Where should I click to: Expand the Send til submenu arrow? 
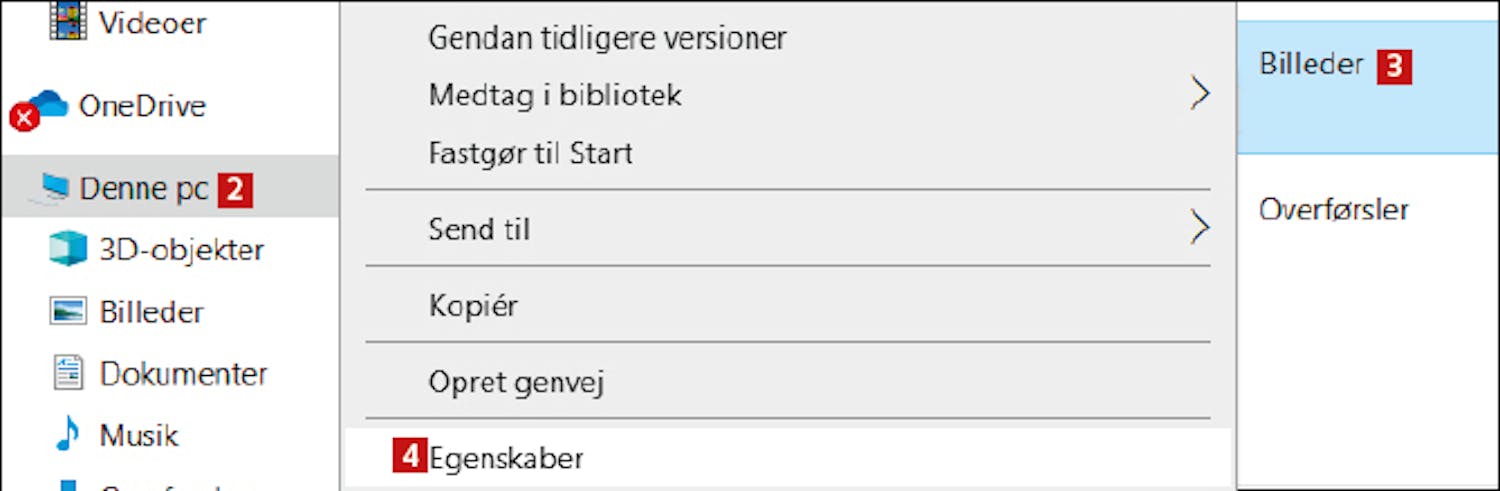click(x=1200, y=228)
